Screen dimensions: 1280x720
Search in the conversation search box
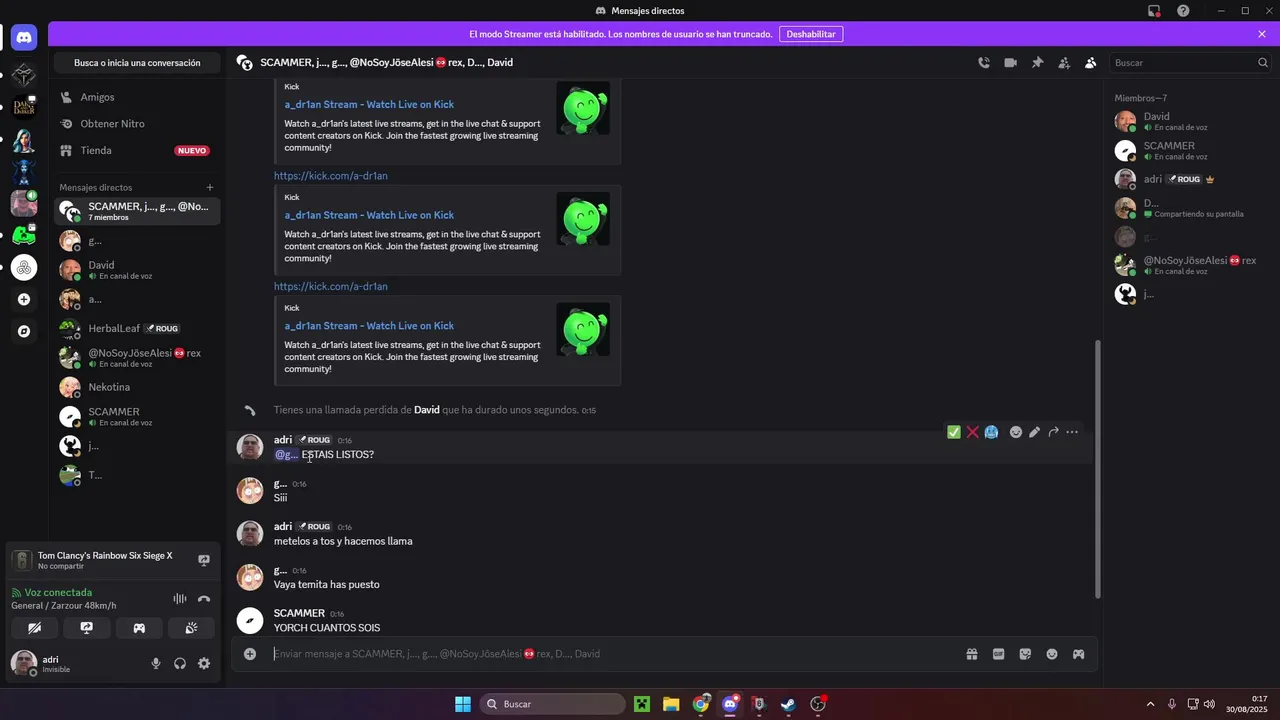(x=1190, y=62)
